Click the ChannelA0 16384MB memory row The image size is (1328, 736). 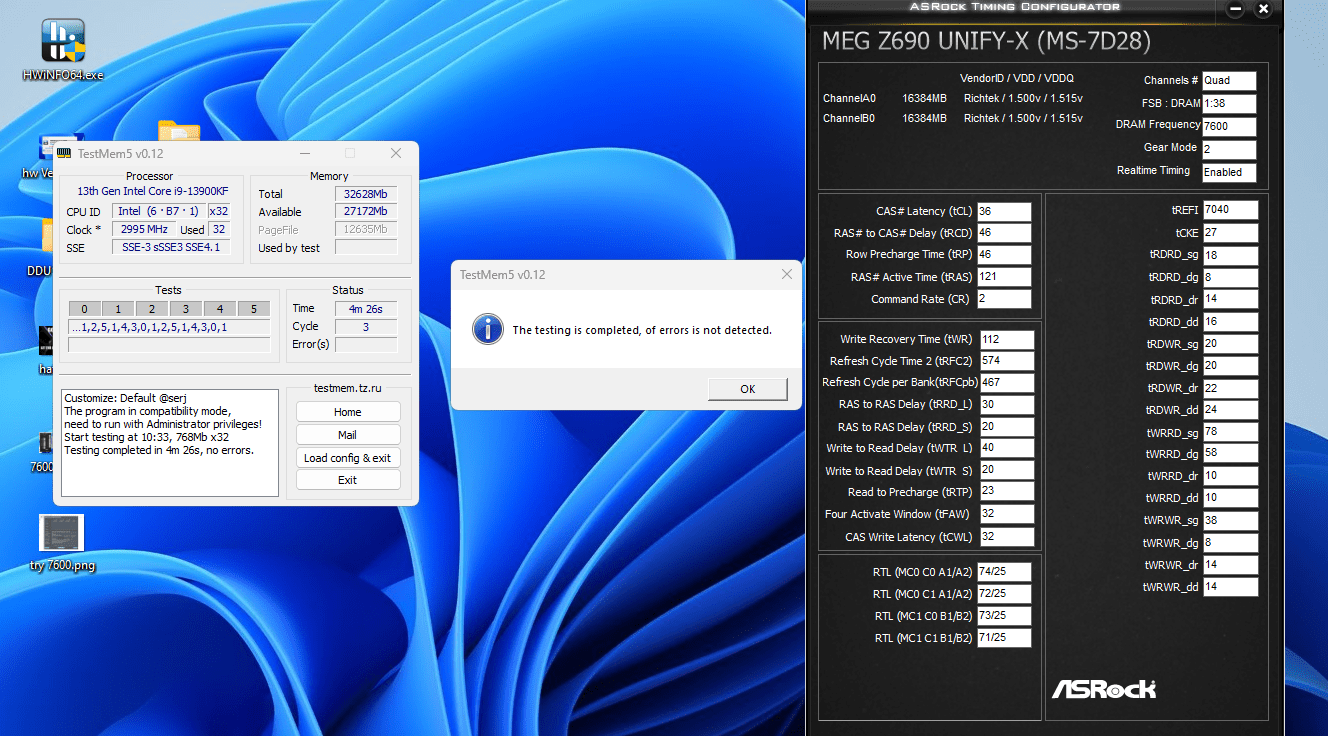tap(953, 99)
